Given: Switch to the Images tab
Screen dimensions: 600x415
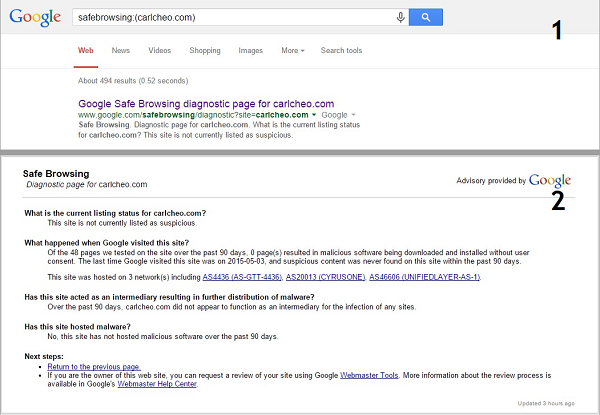Looking at the screenshot, I should tap(251, 50).
